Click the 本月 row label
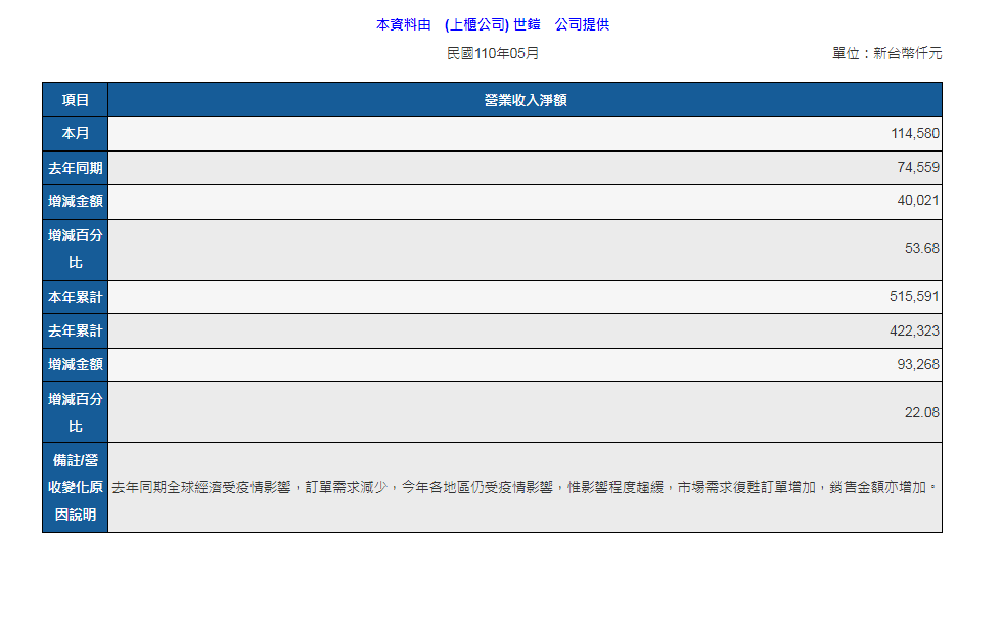Viewport: 1008px width, 630px height. point(75,134)
